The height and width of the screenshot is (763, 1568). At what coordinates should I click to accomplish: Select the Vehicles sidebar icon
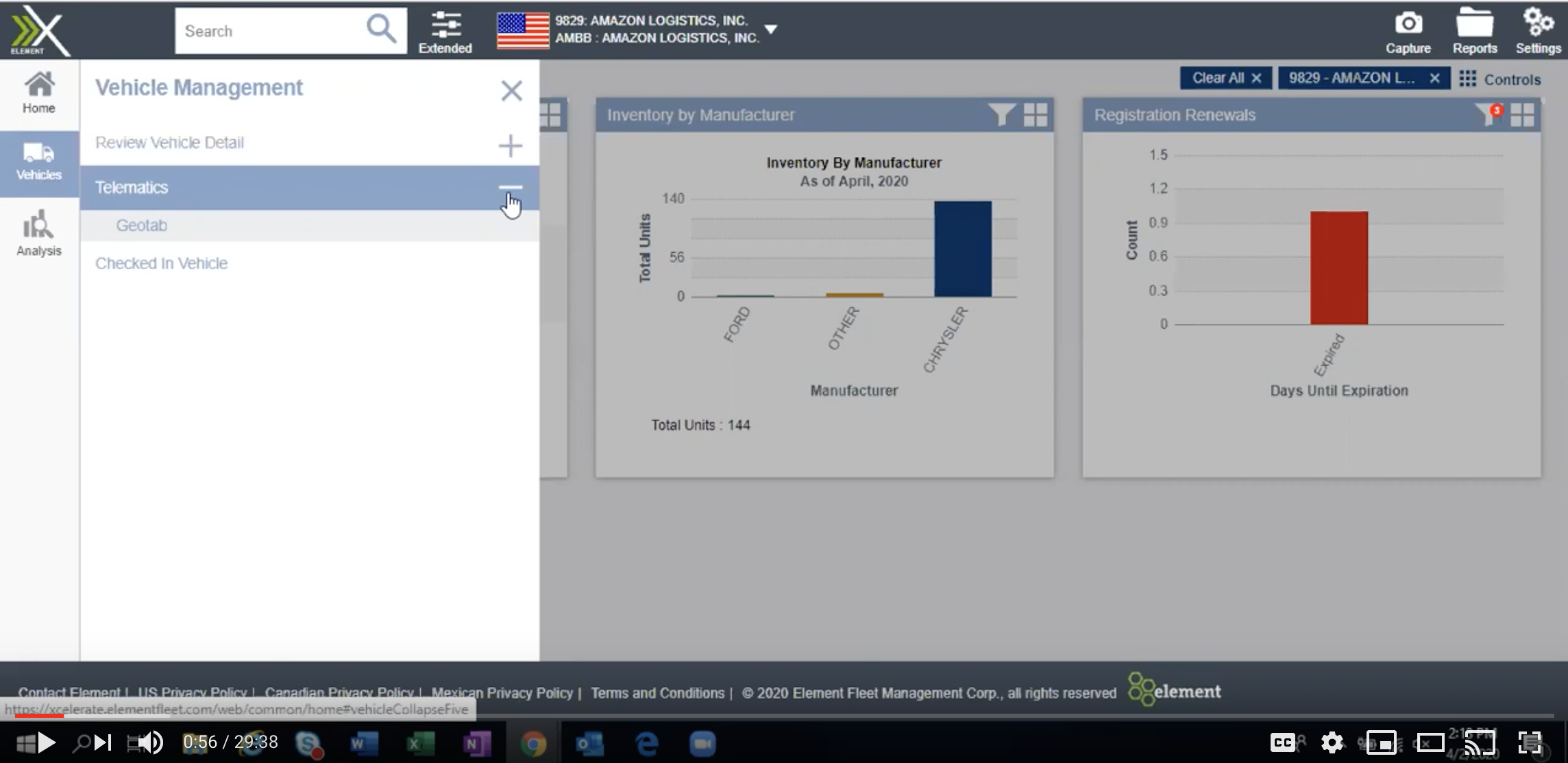coord(38,163)
